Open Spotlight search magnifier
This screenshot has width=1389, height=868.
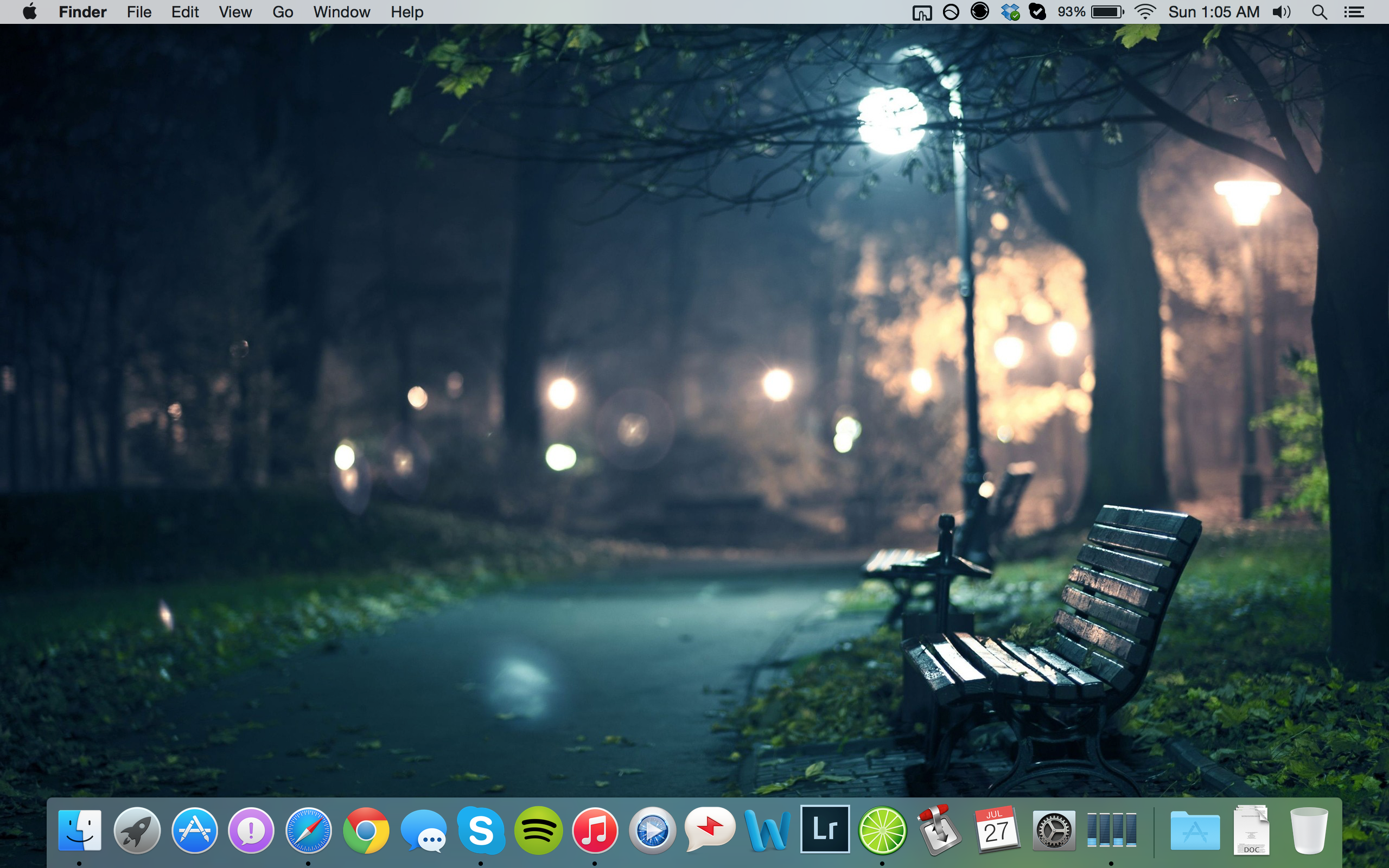click(x=1319, y=12)
